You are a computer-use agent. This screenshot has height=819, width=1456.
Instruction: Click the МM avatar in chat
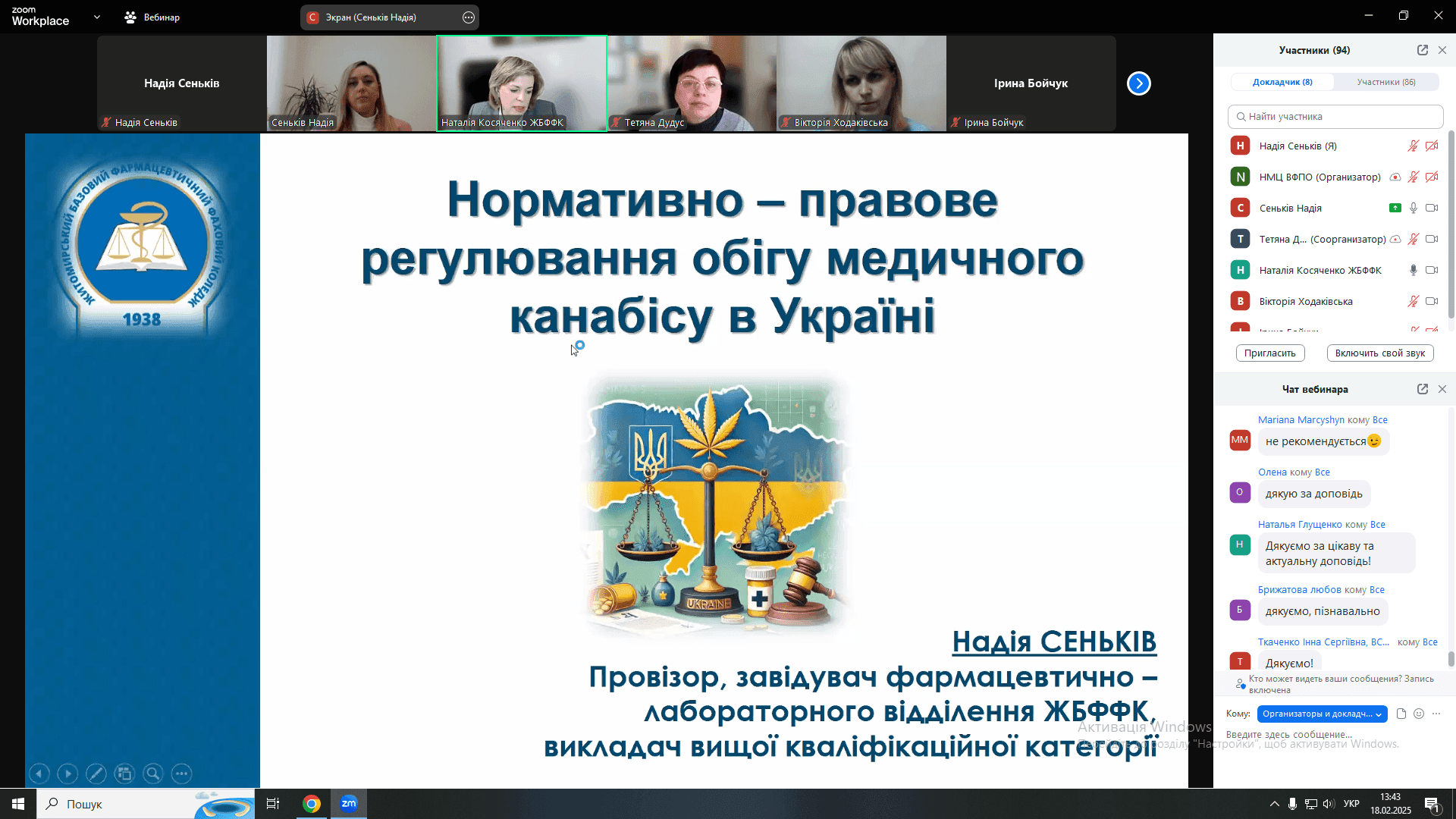click(x=1240, y=440)
